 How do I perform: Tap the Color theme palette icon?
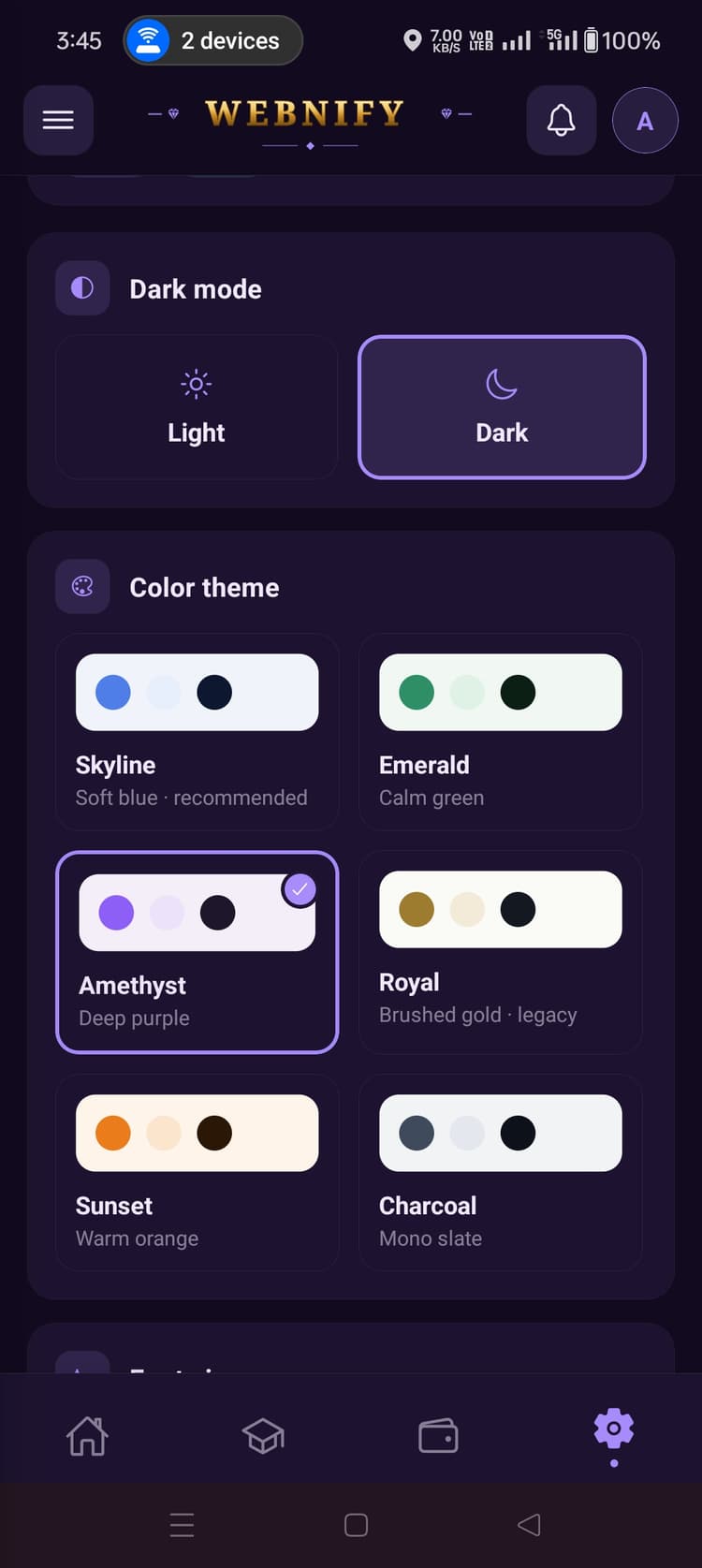(82, 587)
